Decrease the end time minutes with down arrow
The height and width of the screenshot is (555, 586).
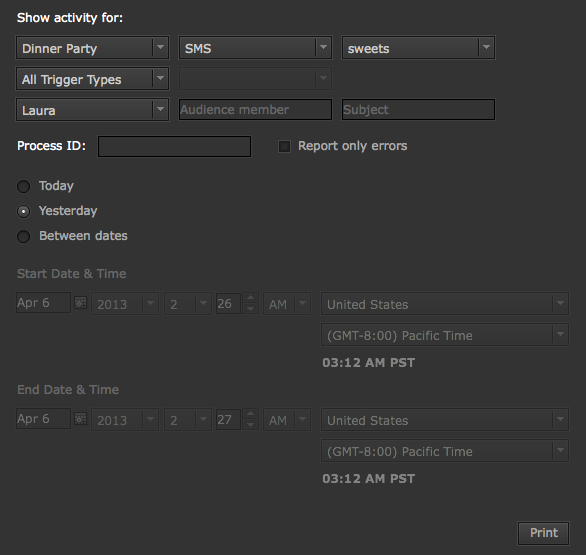(250, 425)
